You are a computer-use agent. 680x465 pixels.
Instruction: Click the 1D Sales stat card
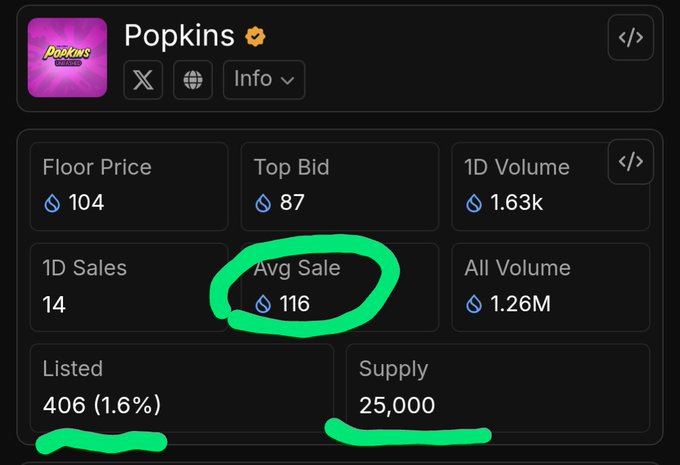coord(129,287)
